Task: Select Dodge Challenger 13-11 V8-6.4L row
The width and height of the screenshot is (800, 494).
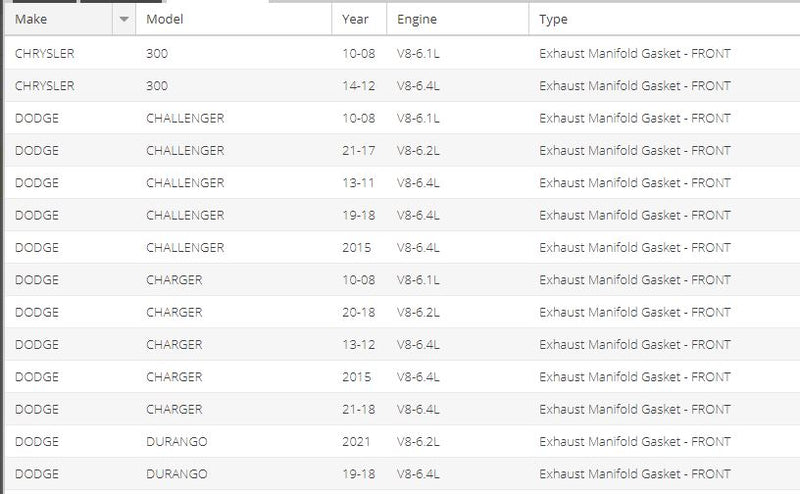Action: tap(403, 183)
